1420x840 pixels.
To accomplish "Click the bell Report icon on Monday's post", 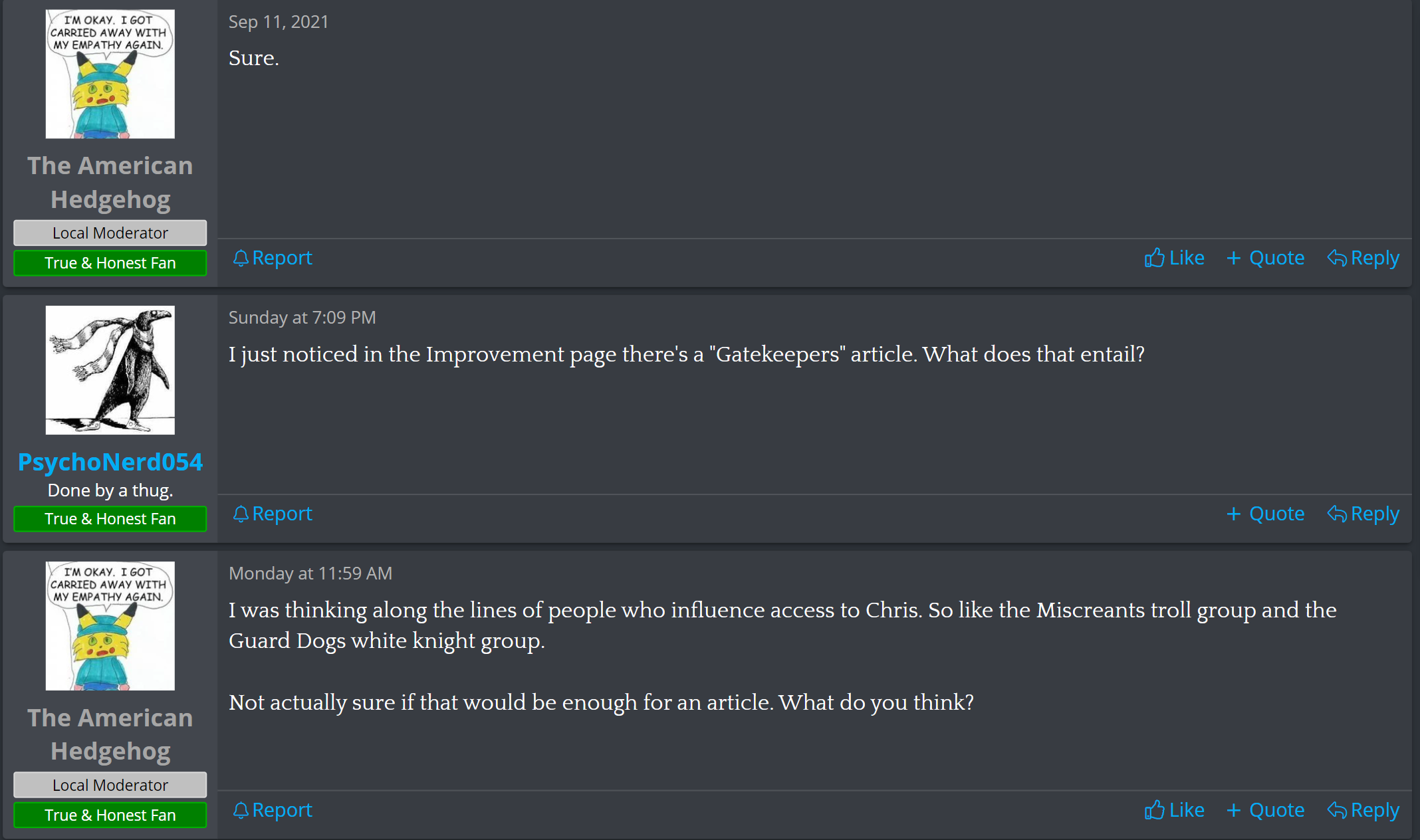I will pos(241,810).
